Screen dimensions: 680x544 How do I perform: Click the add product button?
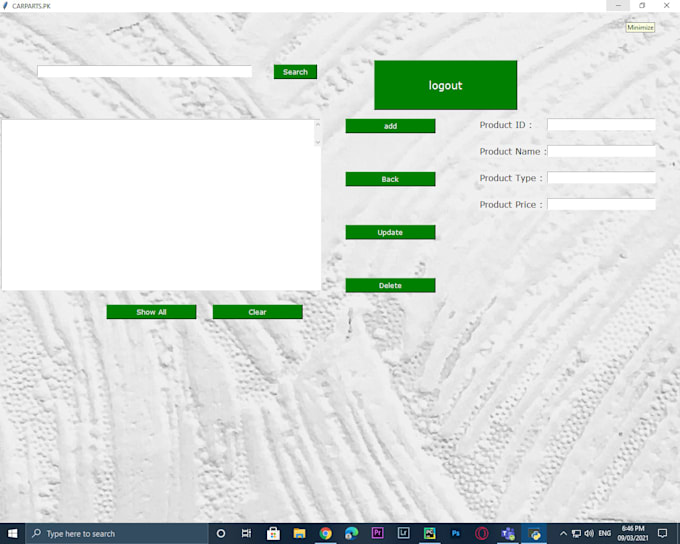(390, 126)
